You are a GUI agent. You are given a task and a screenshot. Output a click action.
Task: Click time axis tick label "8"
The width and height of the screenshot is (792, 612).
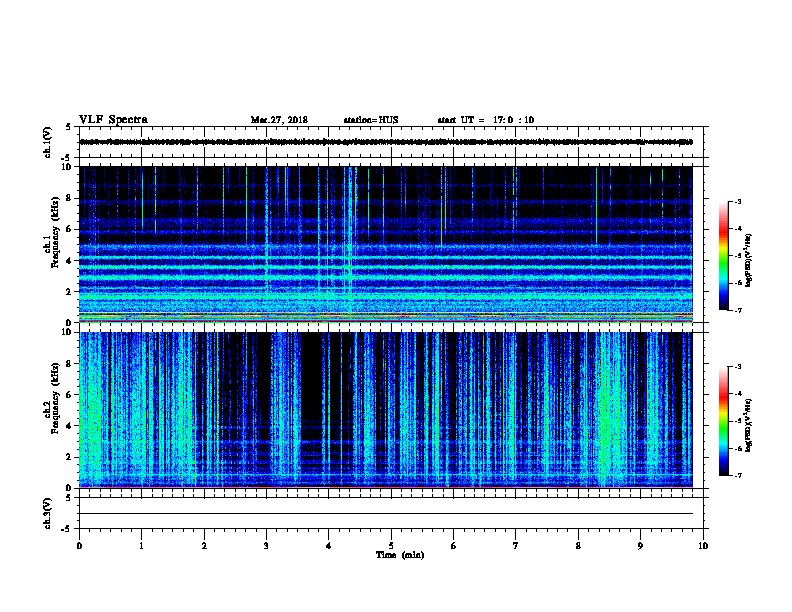pyautogui.click(x=578, y=546)
